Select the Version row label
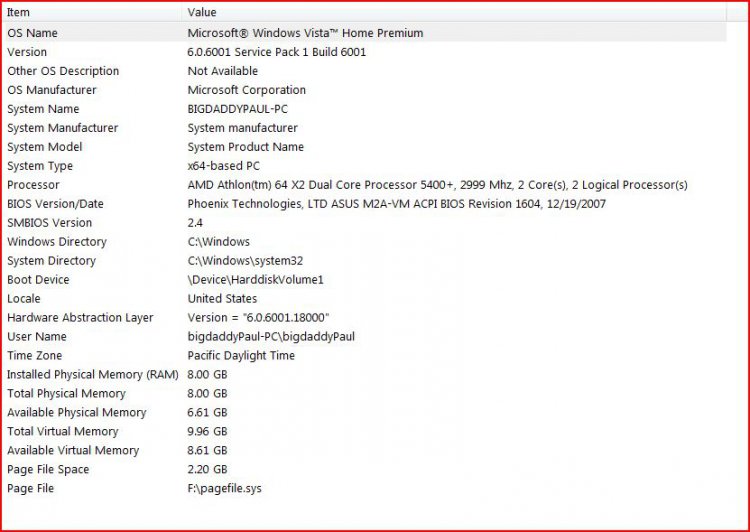The height and width of the screenshot is (532, 750). 27,52
